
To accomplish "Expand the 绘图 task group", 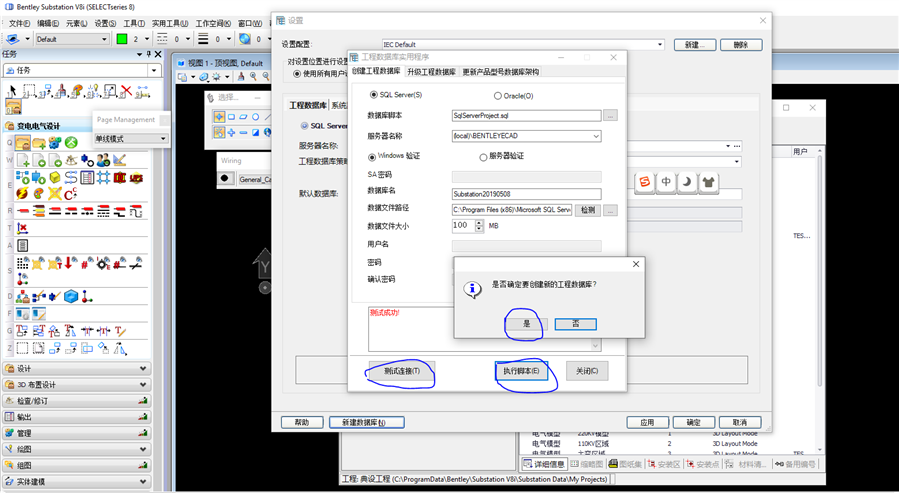I will point(77,449).
